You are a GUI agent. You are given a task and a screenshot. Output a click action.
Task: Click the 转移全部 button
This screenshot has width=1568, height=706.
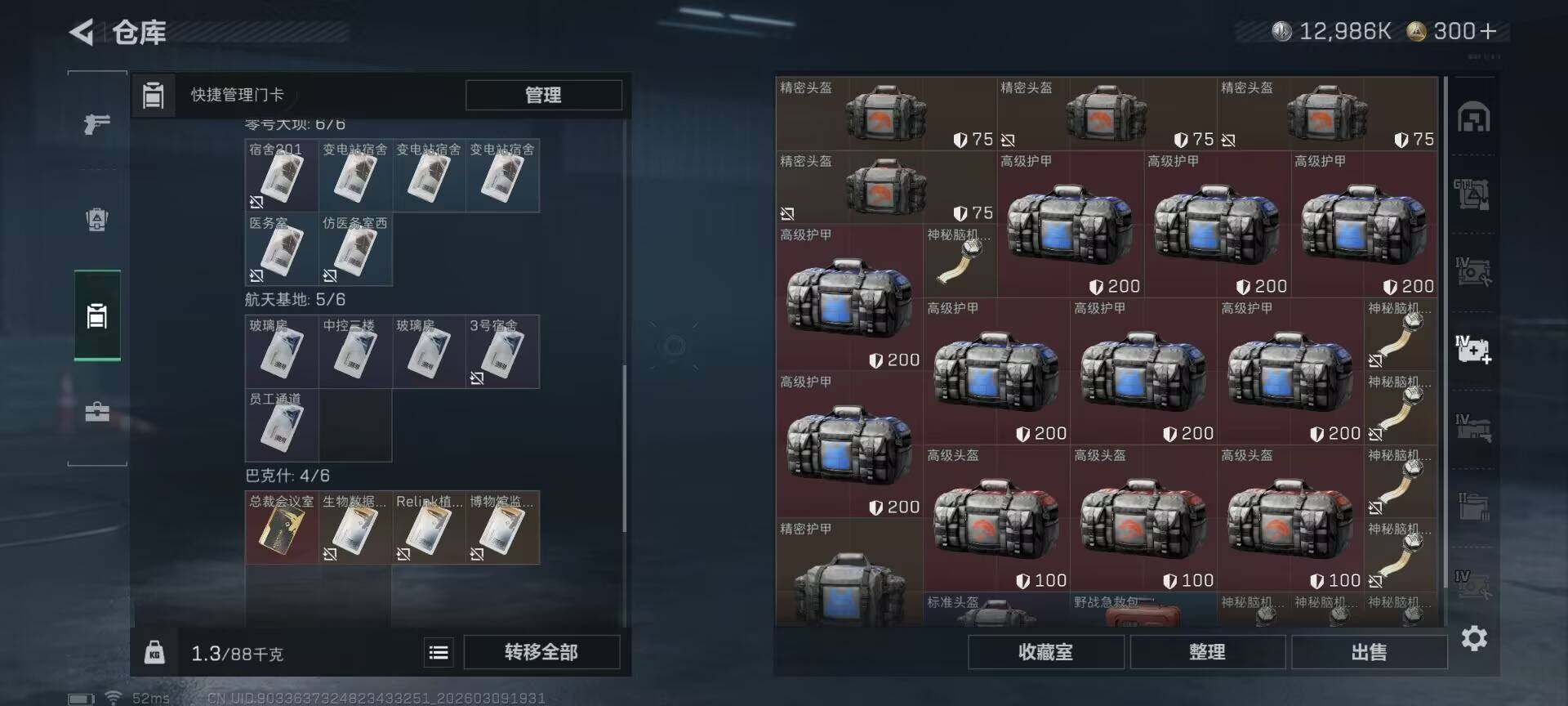pyautogui.click(x=541, y=652)
